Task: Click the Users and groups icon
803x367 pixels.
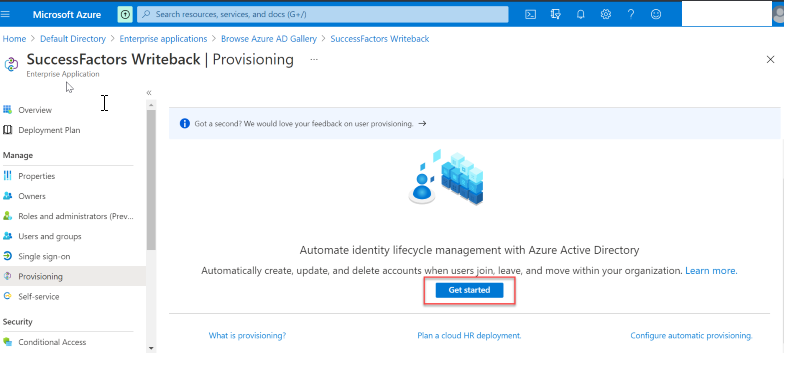Action: pos(7,236)
